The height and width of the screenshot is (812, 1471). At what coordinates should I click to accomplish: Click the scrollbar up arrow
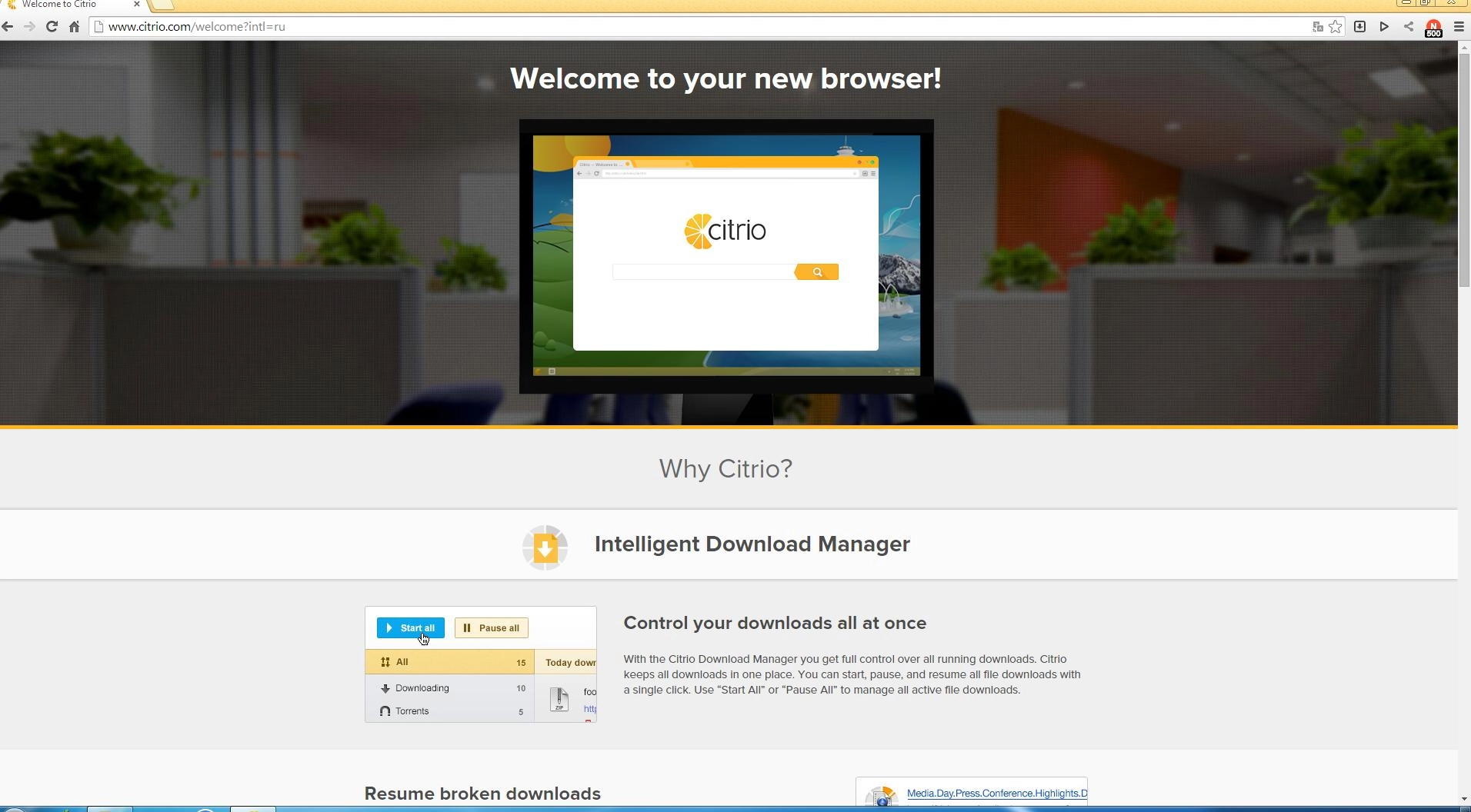click(x=1464, y=48)
